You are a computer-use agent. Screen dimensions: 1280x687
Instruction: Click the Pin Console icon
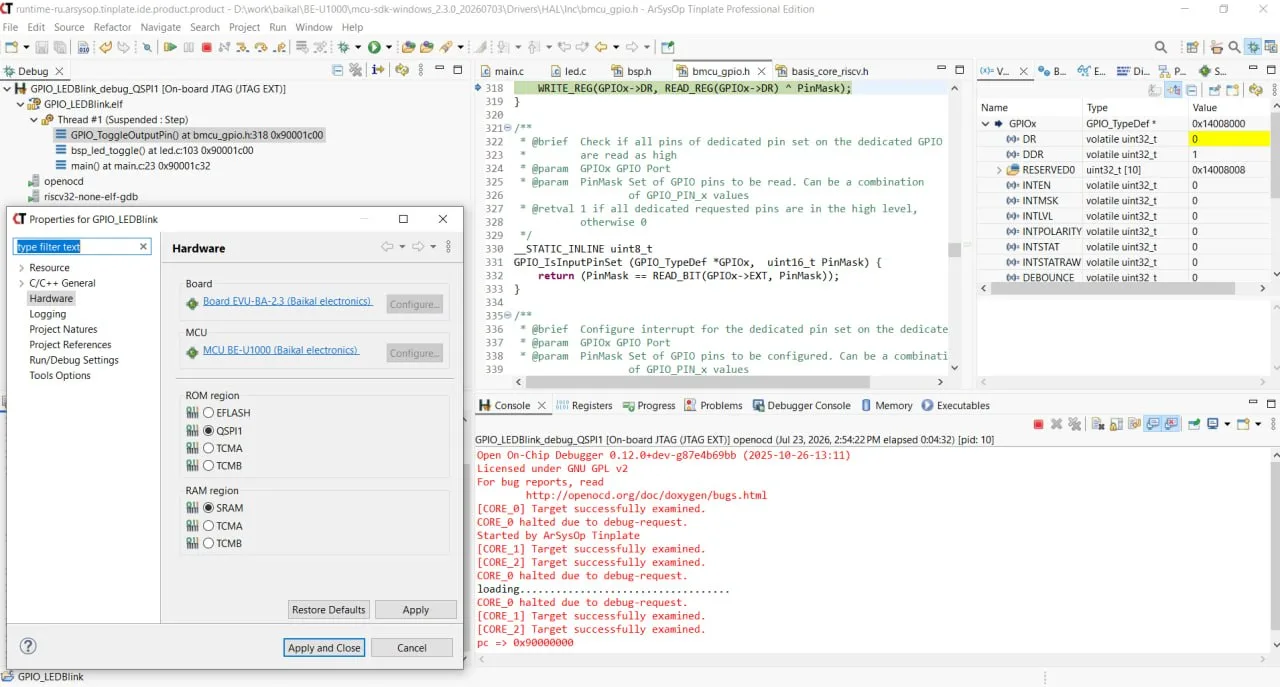[1193, 424]
